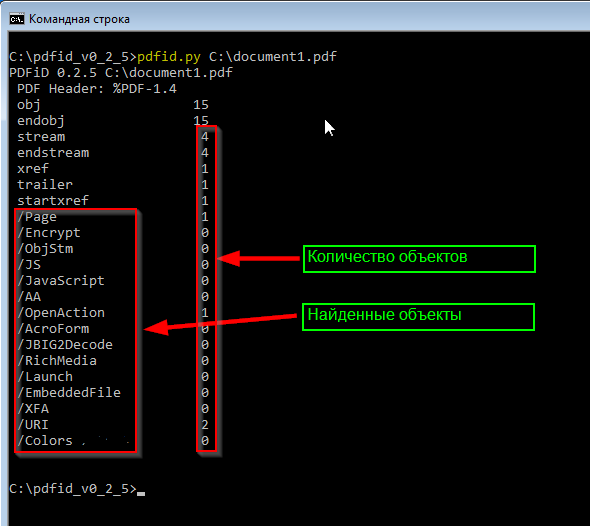
Task: Click the '/Colors' entry in list
Action: pyautogui.click(x=45, y=441)
